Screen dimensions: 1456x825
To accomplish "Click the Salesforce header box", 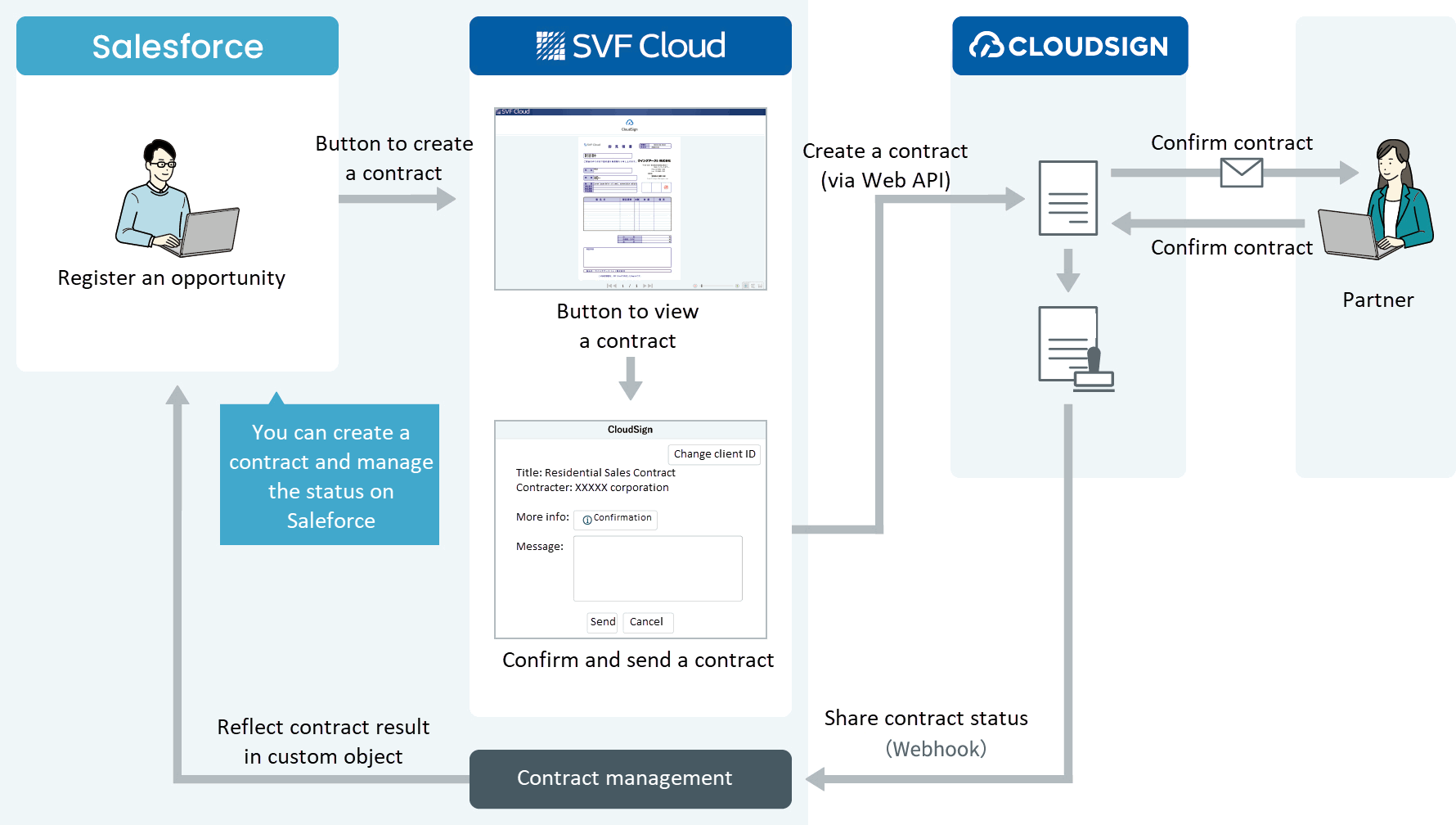I will (178, 46).
